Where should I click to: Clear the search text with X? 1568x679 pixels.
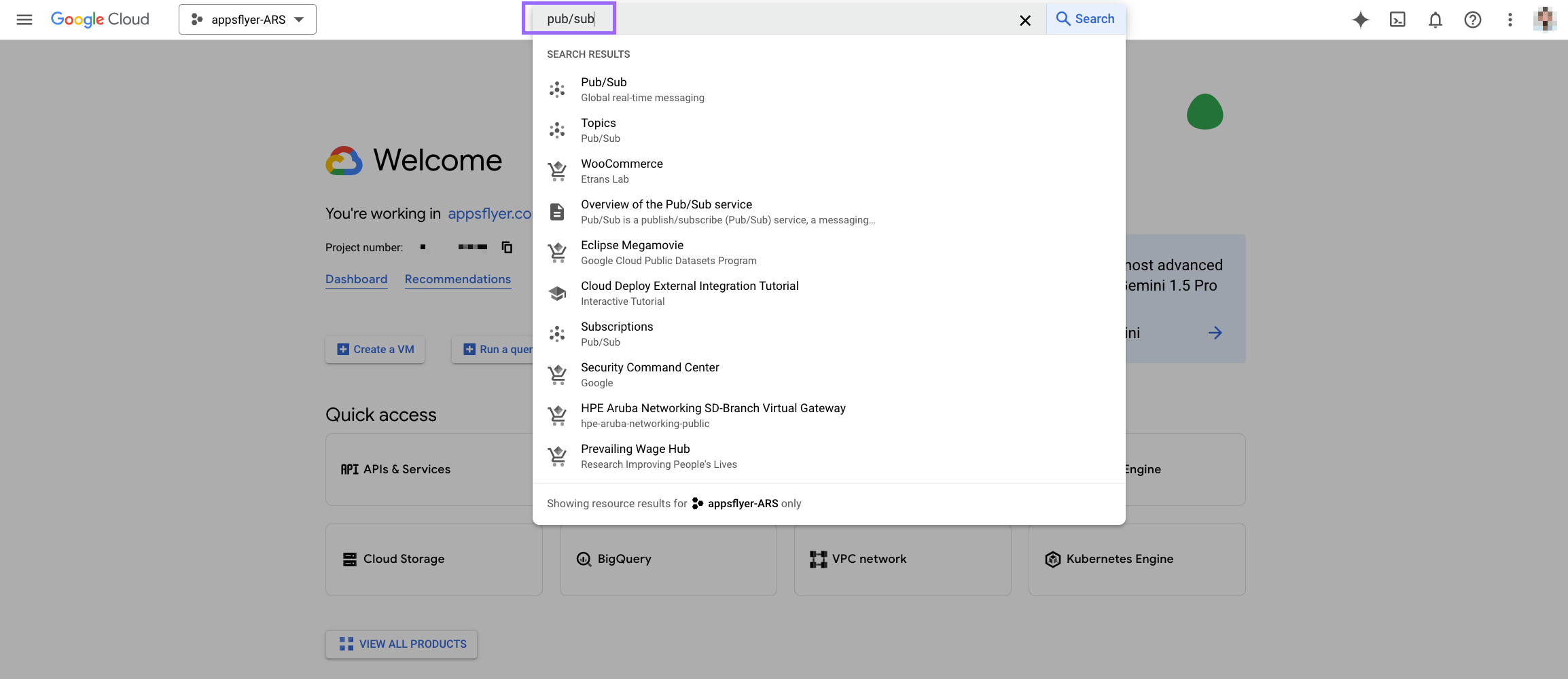[x=1024, y=20]
